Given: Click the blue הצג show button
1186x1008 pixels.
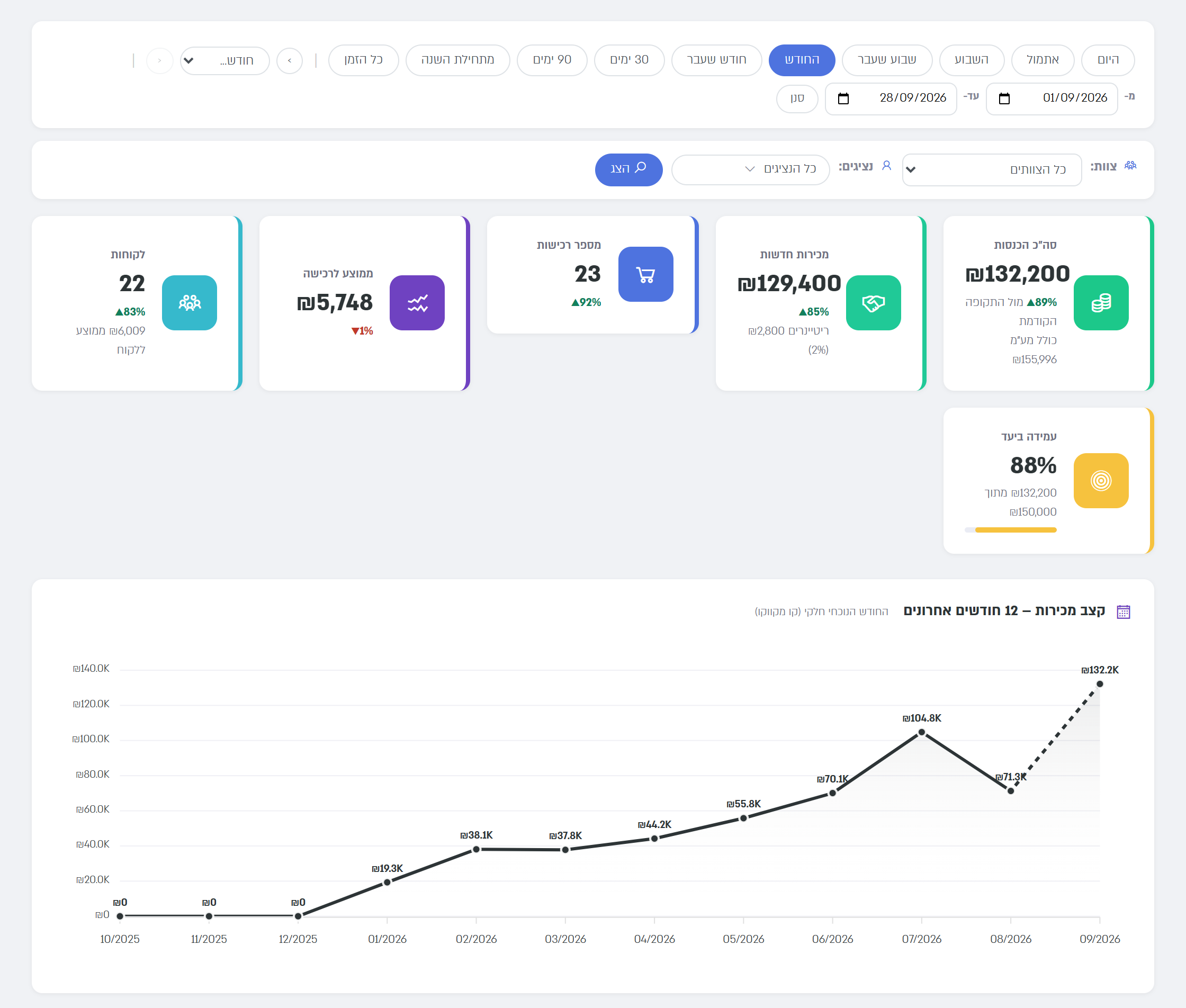Looking at the screenshot, I should 628,170.
